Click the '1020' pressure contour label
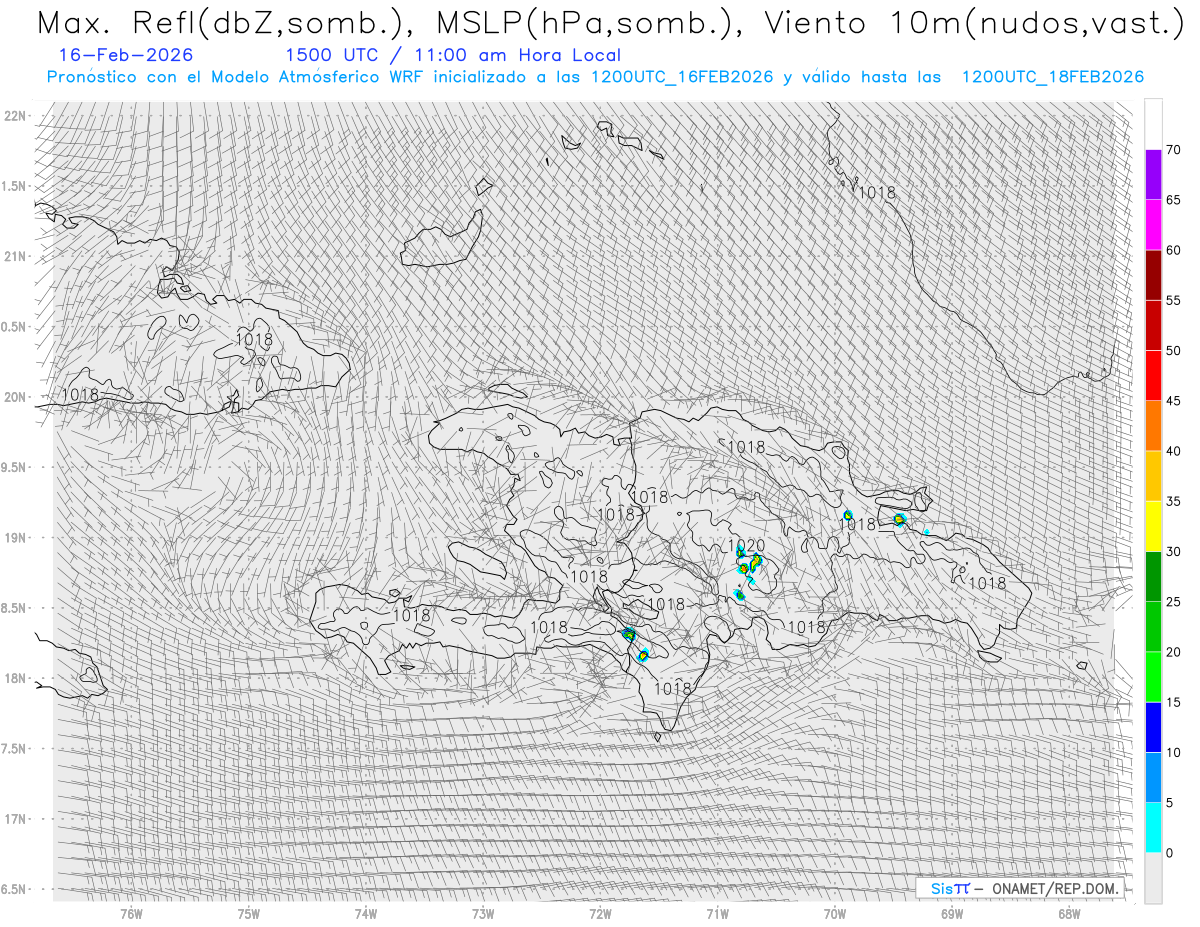1200x927 pixels. 746,546
